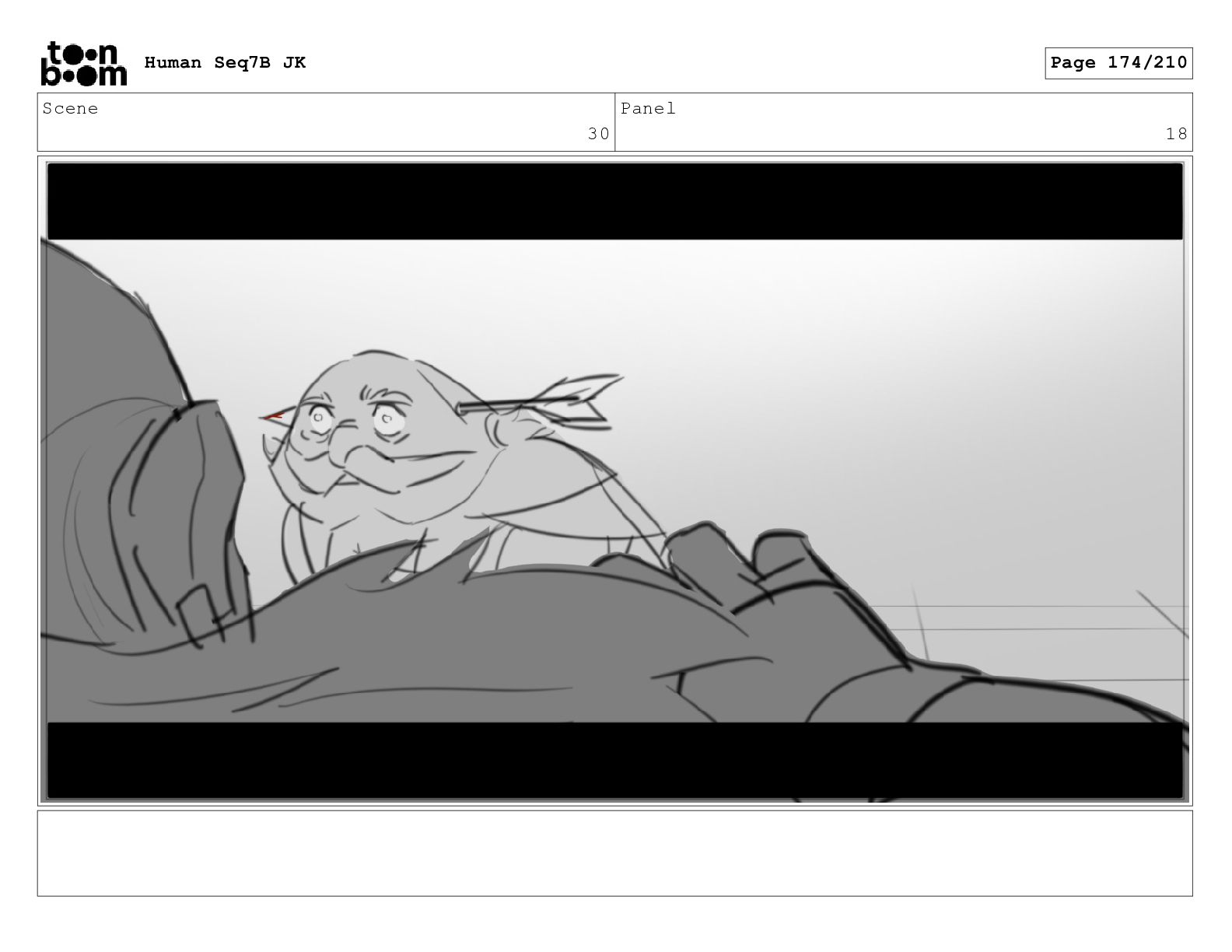Click the storyboard panel drawing thumbnail

(x=614, y=481)
